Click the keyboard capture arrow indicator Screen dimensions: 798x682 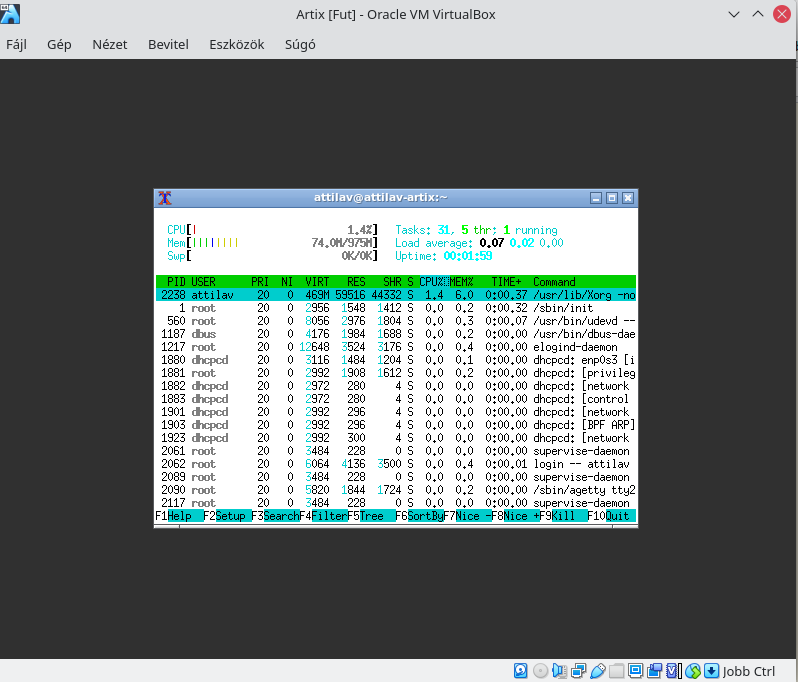711,671
